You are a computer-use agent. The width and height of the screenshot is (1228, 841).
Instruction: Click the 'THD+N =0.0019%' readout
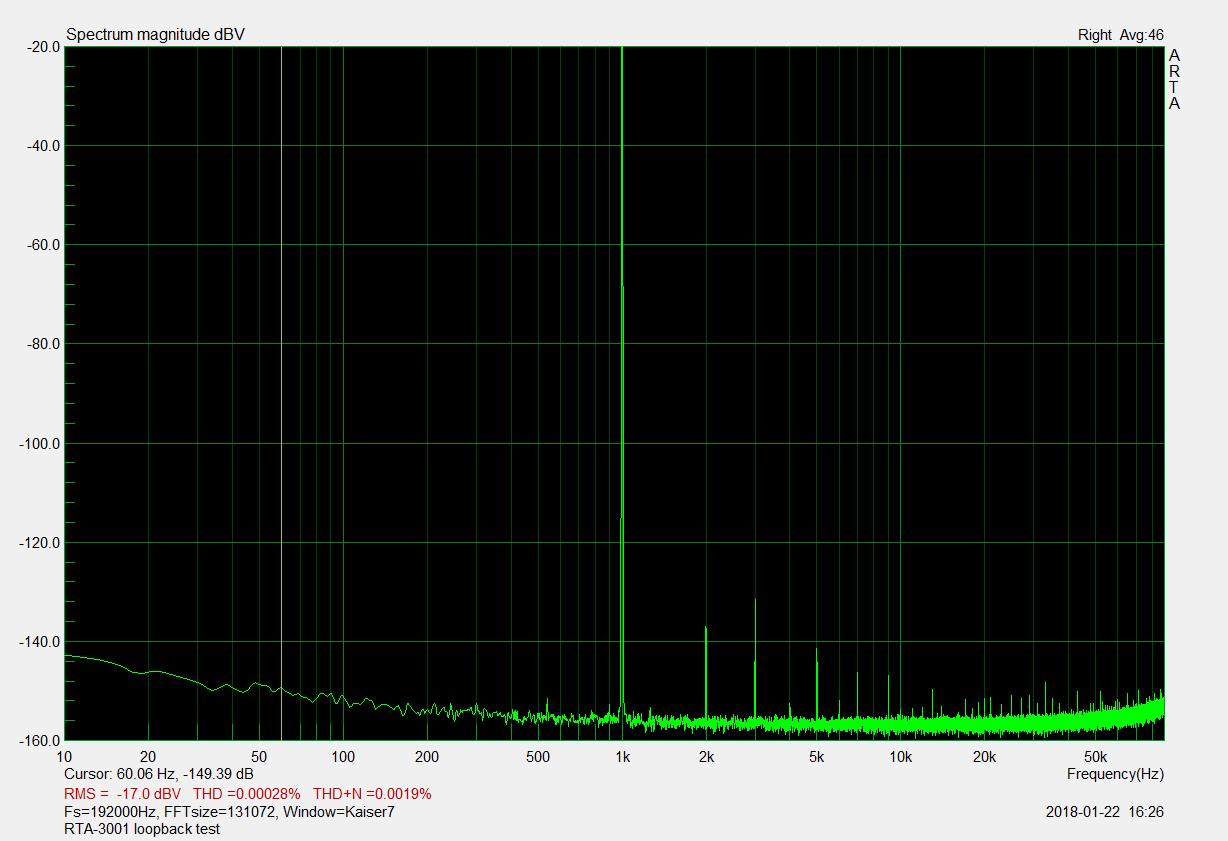[x=372, y=794]
